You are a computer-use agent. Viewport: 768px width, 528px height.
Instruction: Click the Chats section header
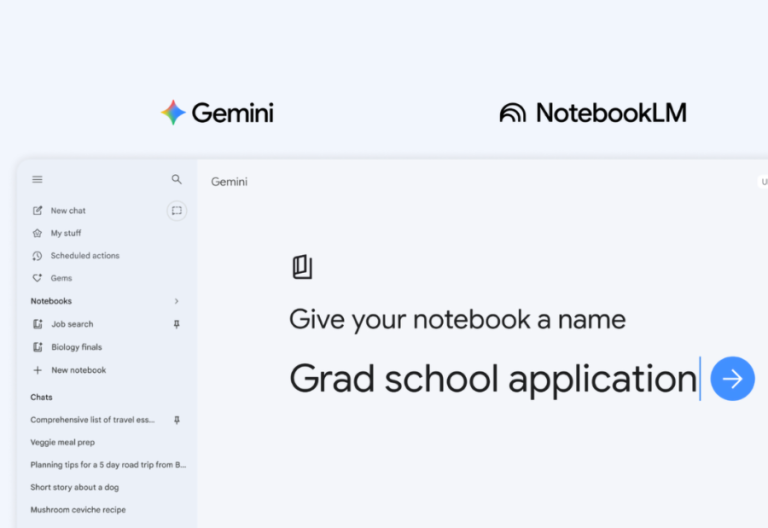click(41, 397)
